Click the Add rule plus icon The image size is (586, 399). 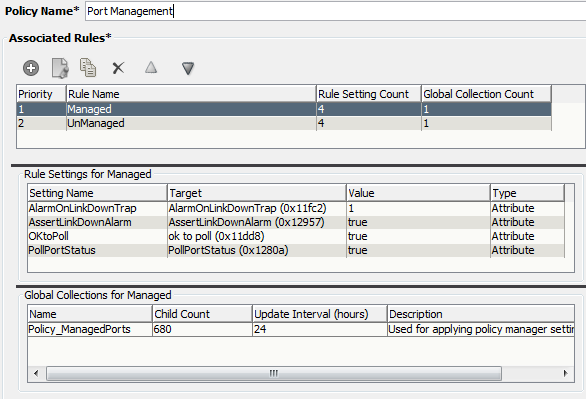point(31,68)
